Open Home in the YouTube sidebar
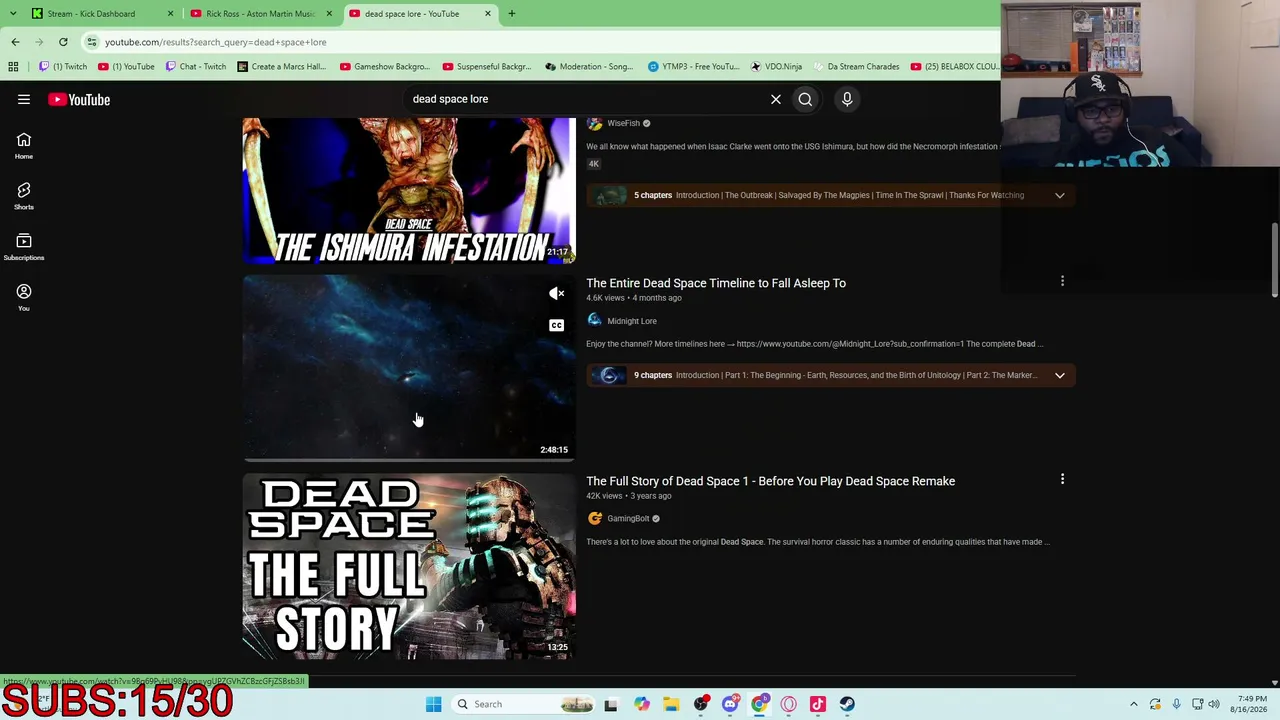Screen dimensions: 1280x720 point(24,145)
